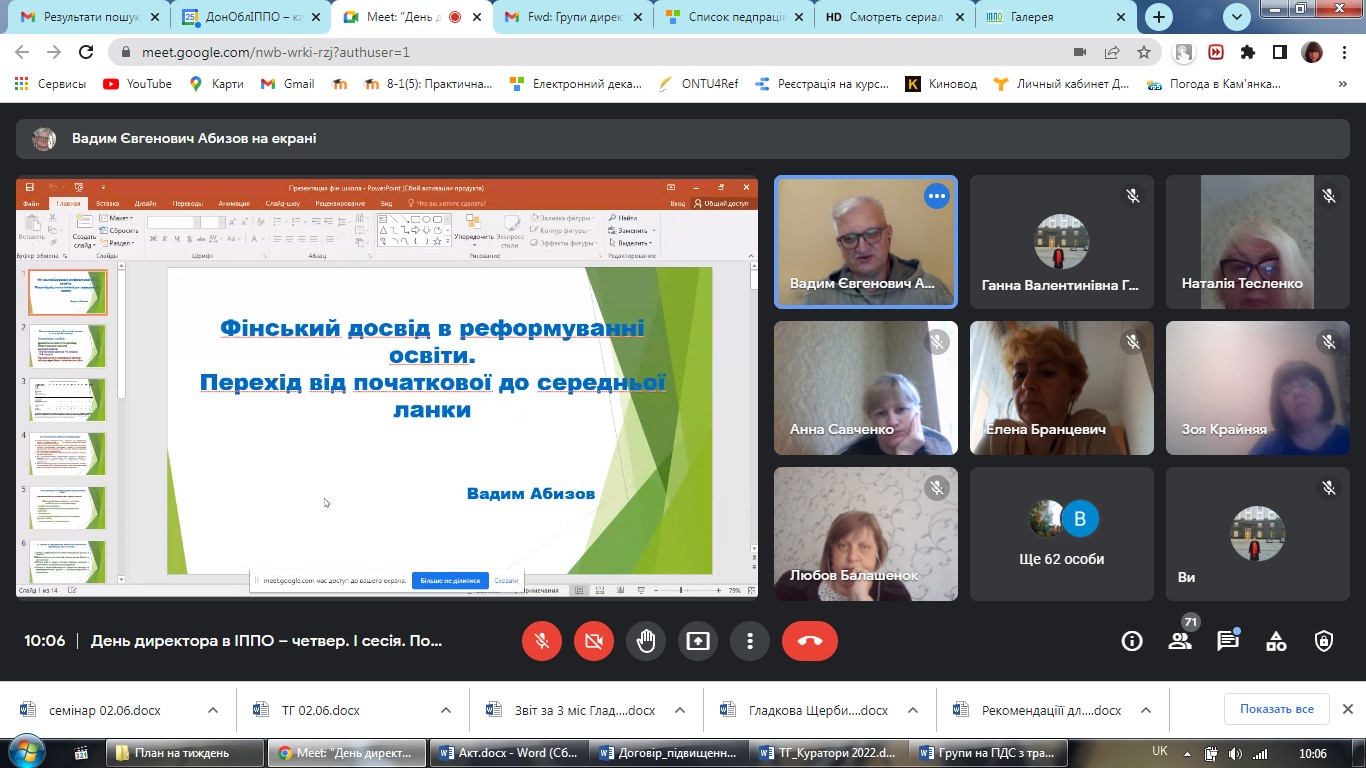Click the UK language indicator in tray
1366x768 pixels.
[1160, 752]
